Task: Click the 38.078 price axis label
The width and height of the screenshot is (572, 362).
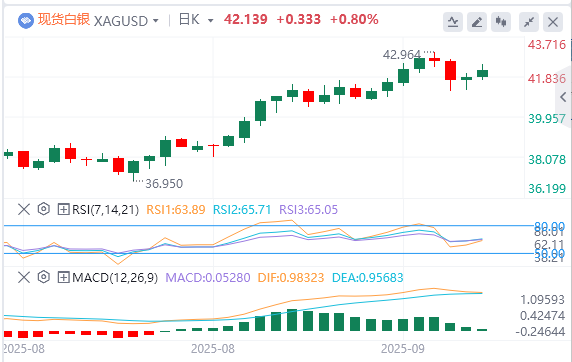Action: (x=547, y=159)
